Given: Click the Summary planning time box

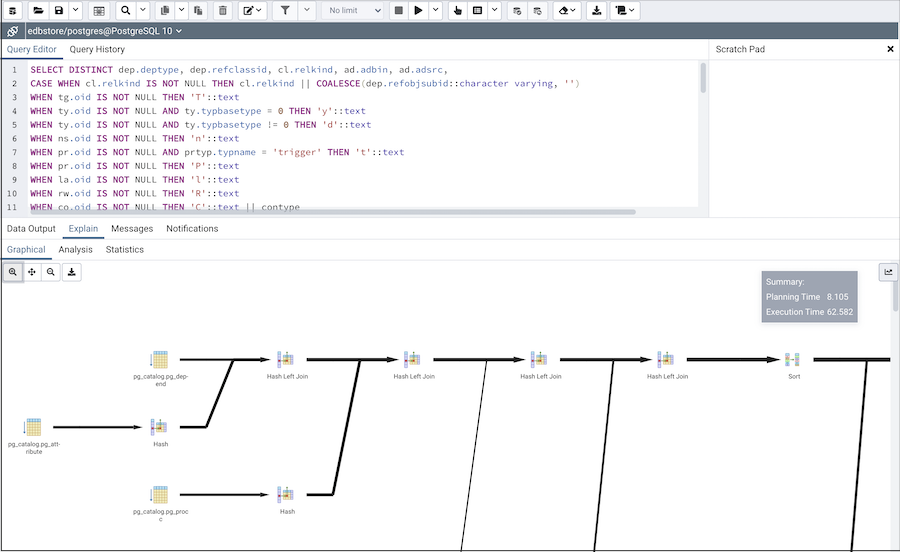Looking at the screenshot, I should 809,297.
